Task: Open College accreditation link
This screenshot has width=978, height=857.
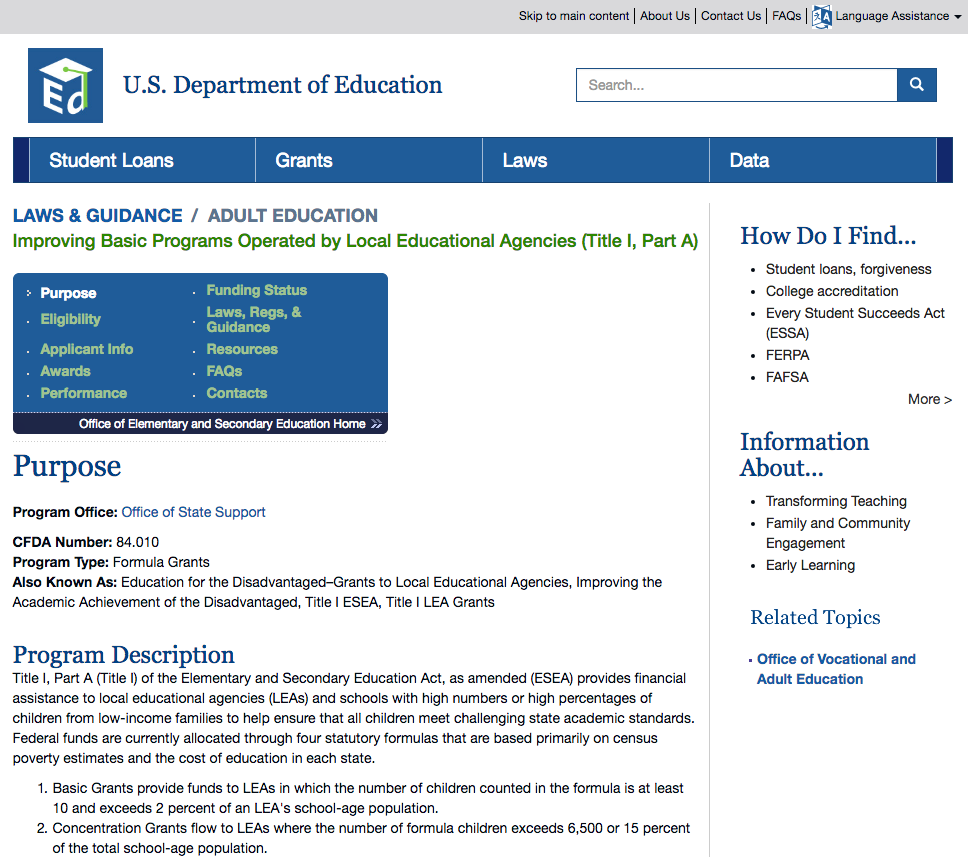Action: 832,291
